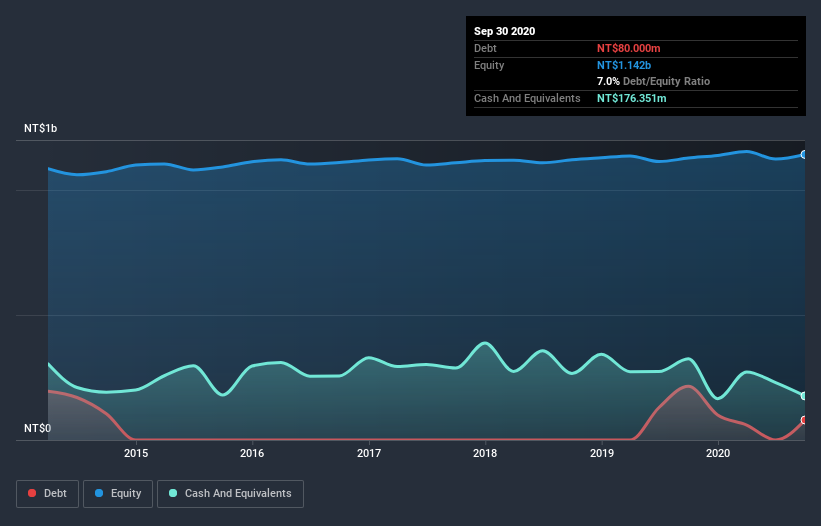Click the 2019 x-axis label
This screenshot has width=821, height=526.
point(602,453)
